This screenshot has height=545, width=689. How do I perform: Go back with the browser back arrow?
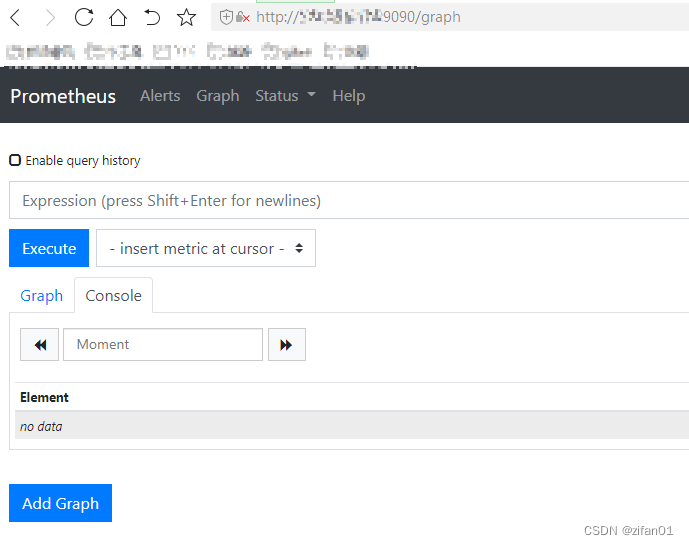coord(15,18)
